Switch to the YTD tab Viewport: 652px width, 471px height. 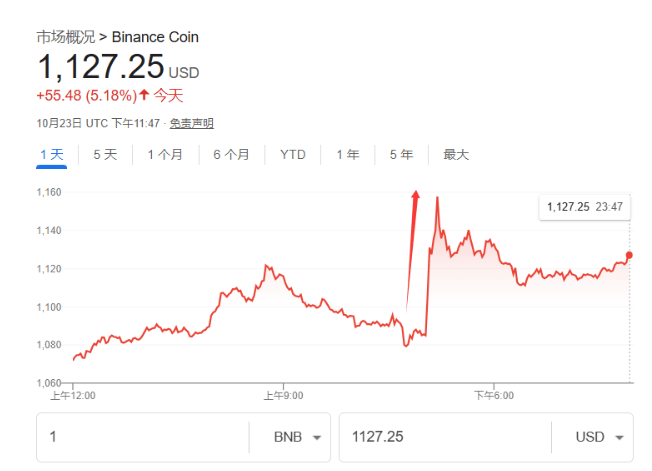tap(293, 154)
